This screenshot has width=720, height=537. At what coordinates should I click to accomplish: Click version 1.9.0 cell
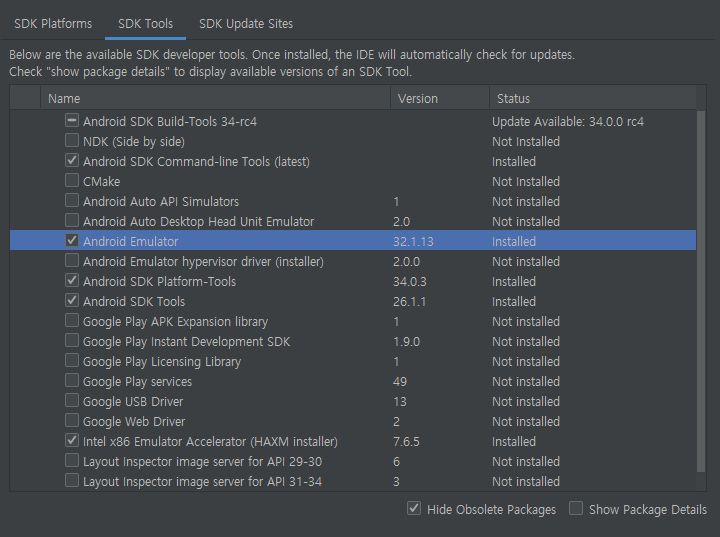(406, 342)
